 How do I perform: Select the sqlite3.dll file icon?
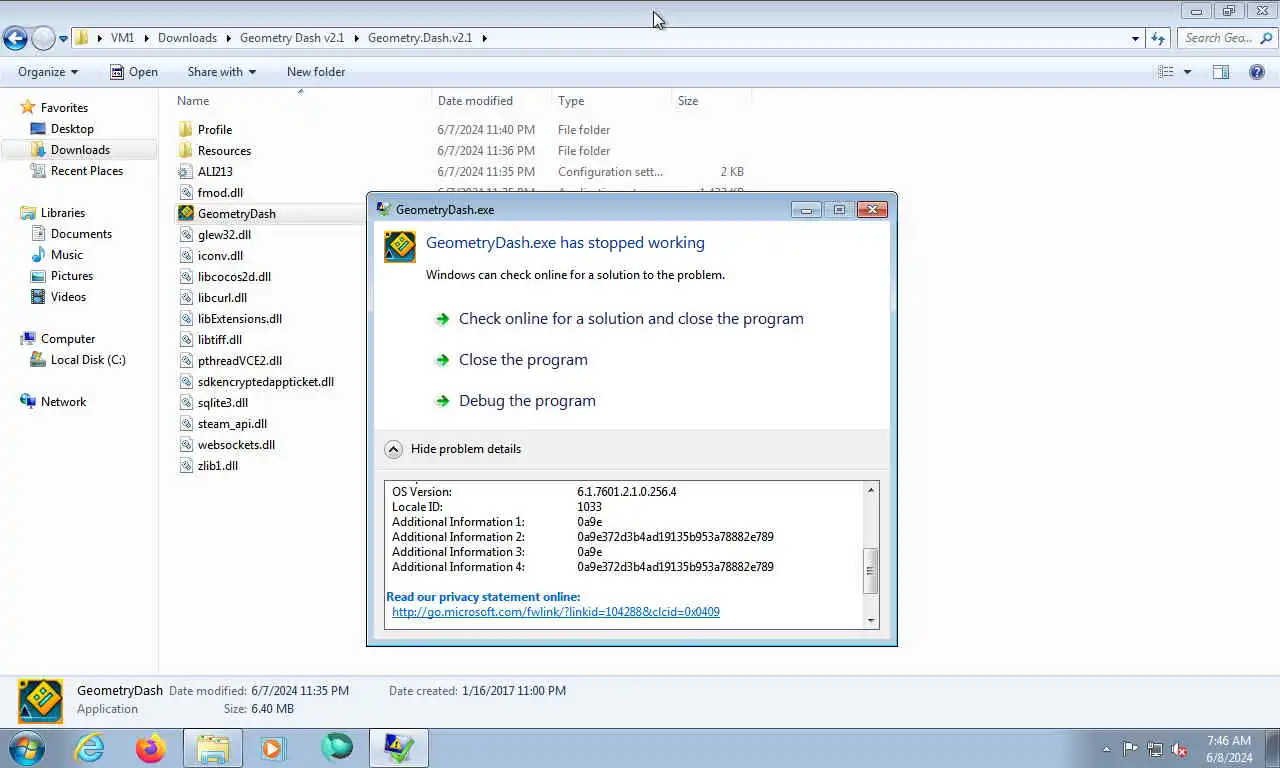pyautogui.click(x=185, y=403)
